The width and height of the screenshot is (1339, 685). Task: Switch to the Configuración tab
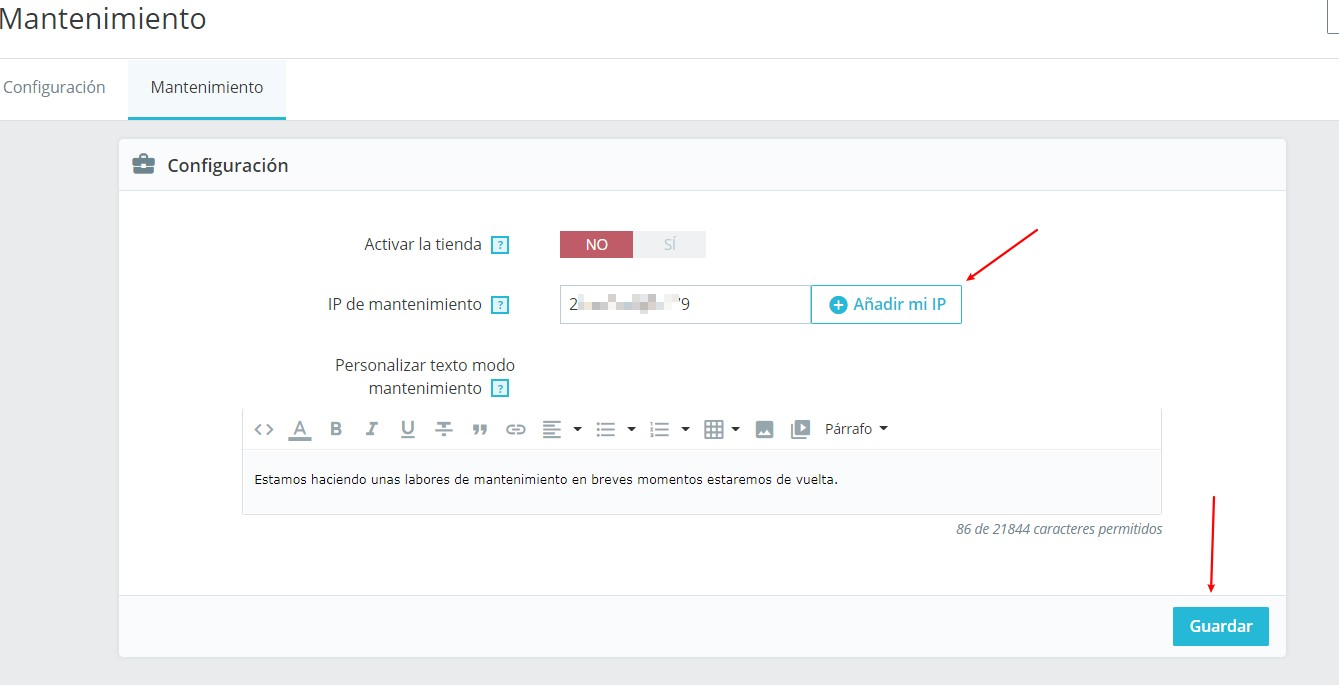tap(55, 88)
